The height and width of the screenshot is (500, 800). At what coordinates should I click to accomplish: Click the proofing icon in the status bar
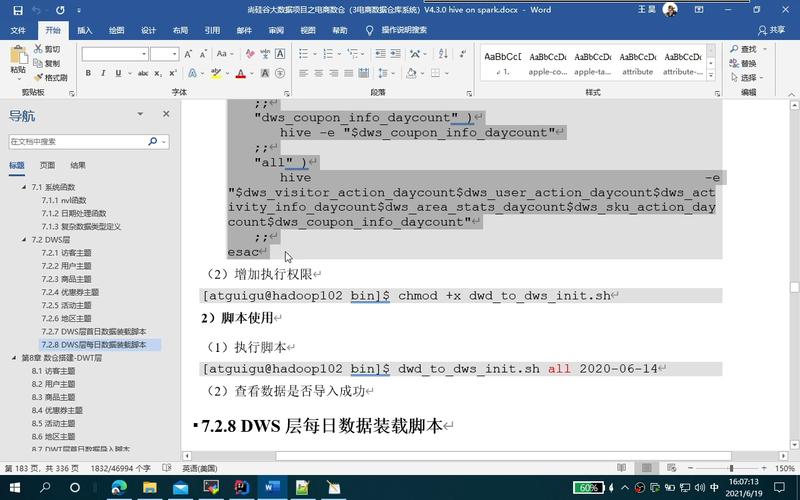(x=166, y=467)
